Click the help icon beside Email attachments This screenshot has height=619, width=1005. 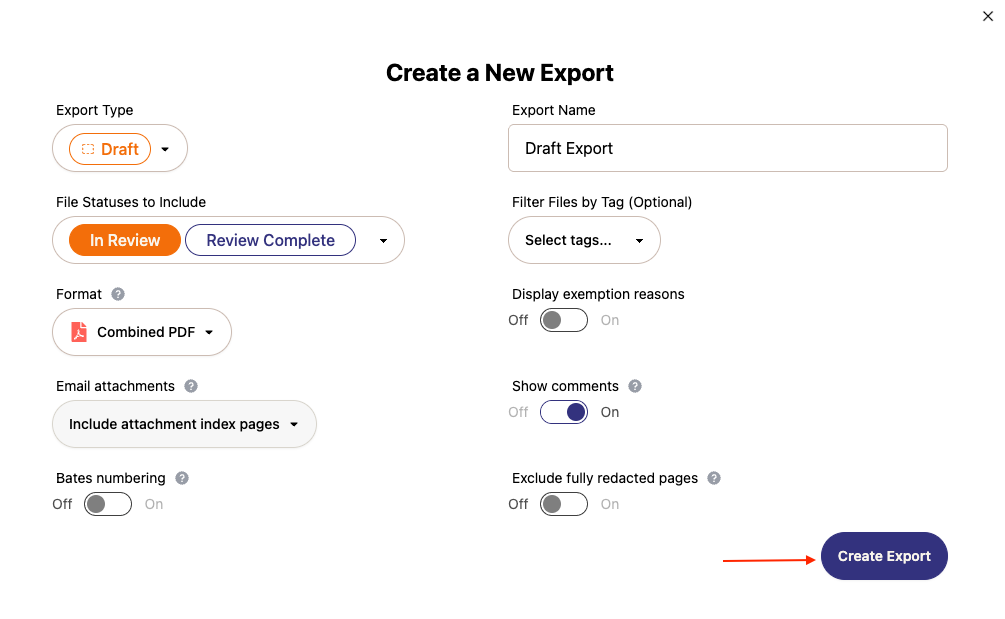coord(191,386)
